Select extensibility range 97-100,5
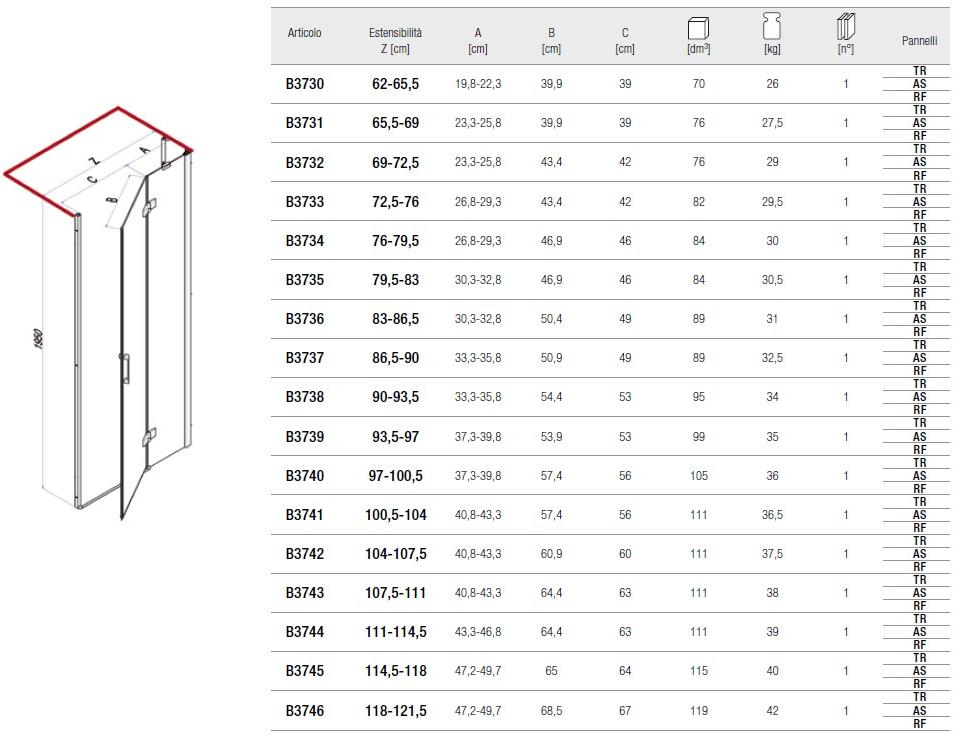 point(395,476)
